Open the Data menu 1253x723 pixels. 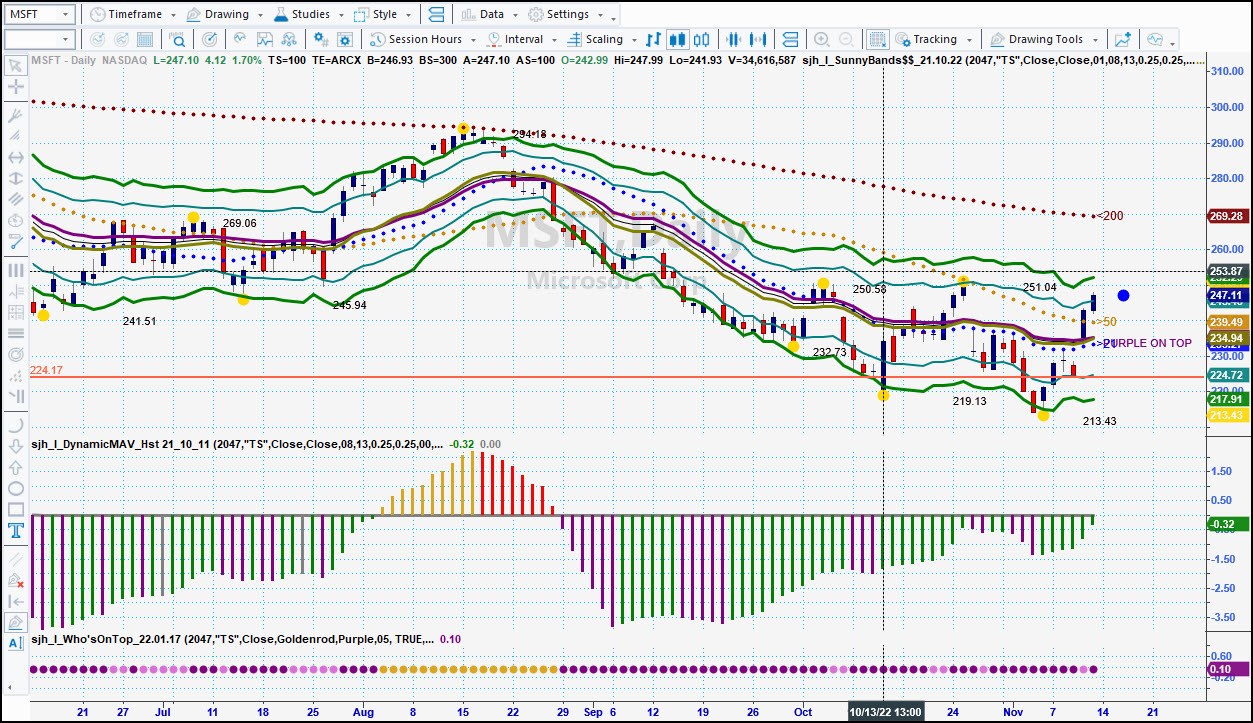pos(491,15)
